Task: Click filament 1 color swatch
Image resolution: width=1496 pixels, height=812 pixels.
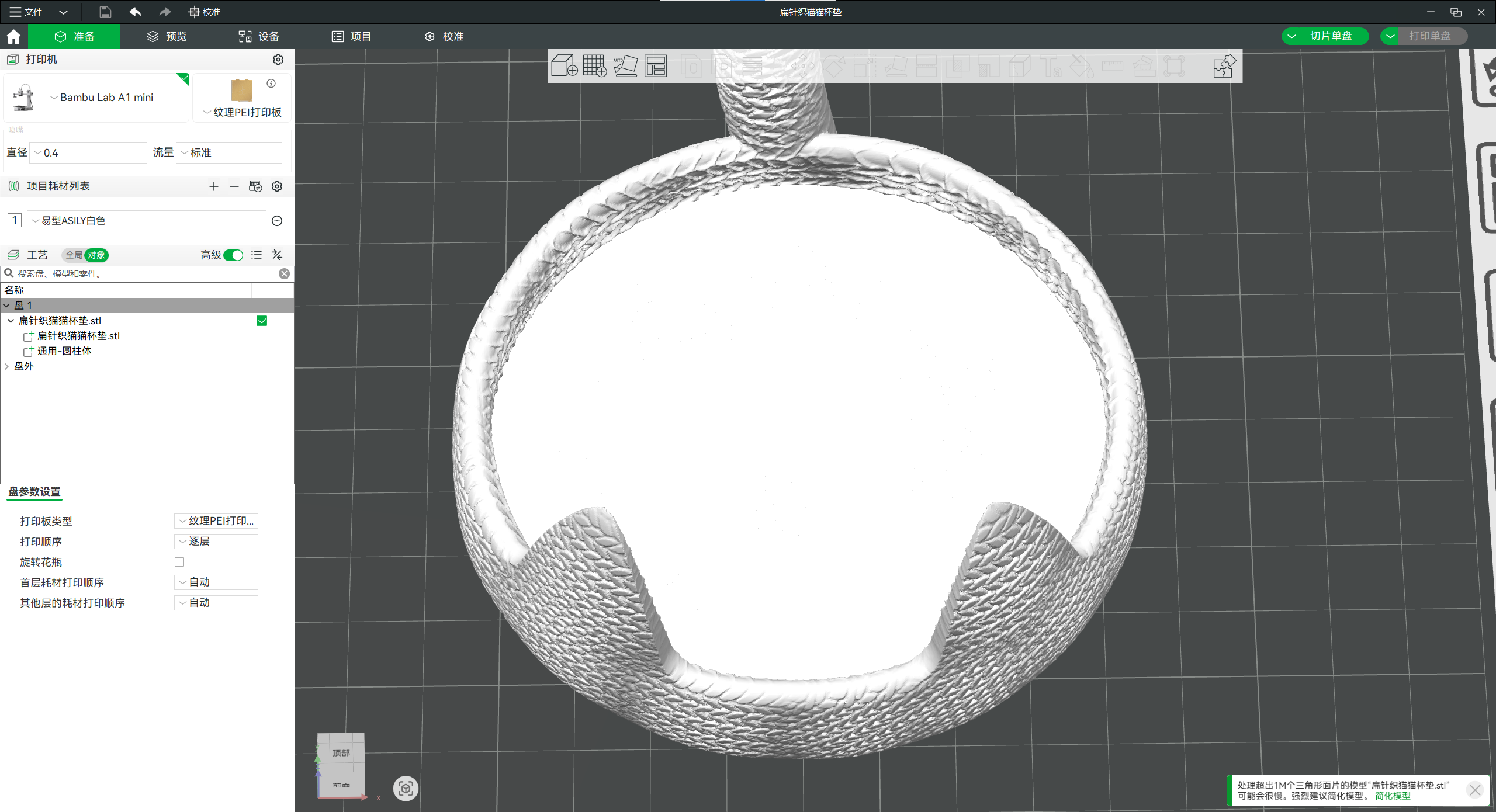Action: 14,220
